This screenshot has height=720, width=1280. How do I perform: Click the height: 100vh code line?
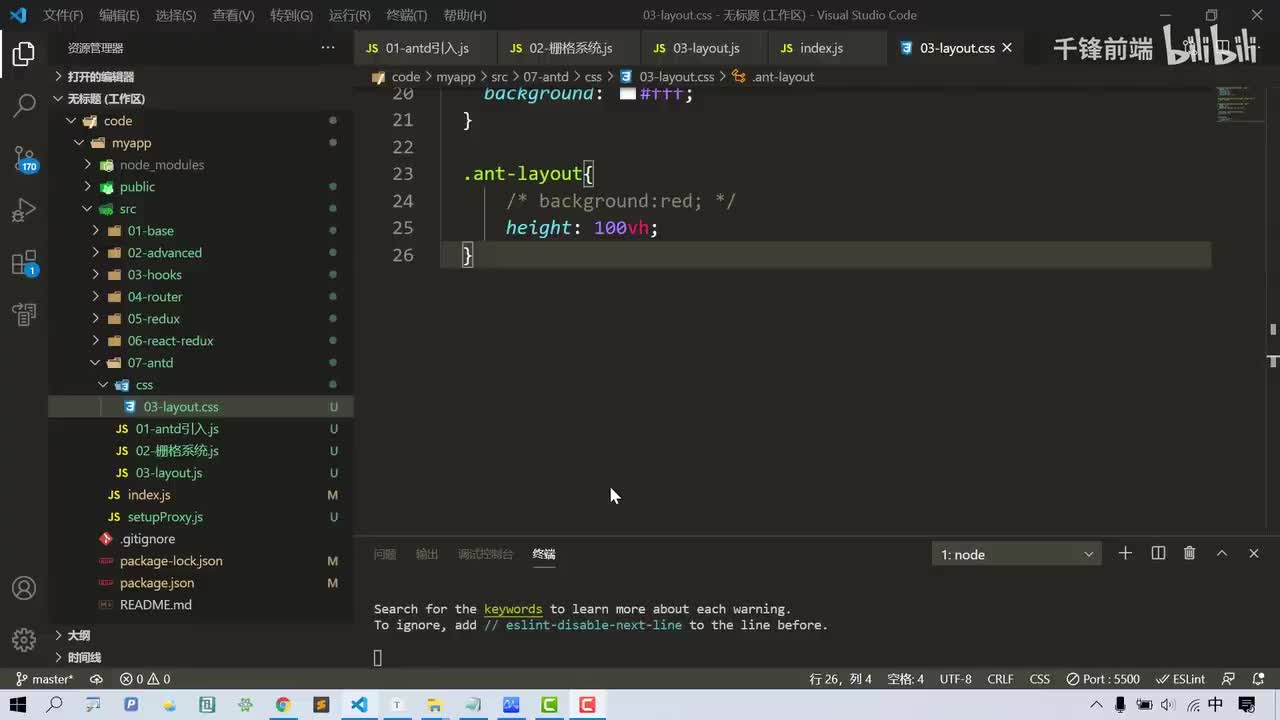[582, 228]
